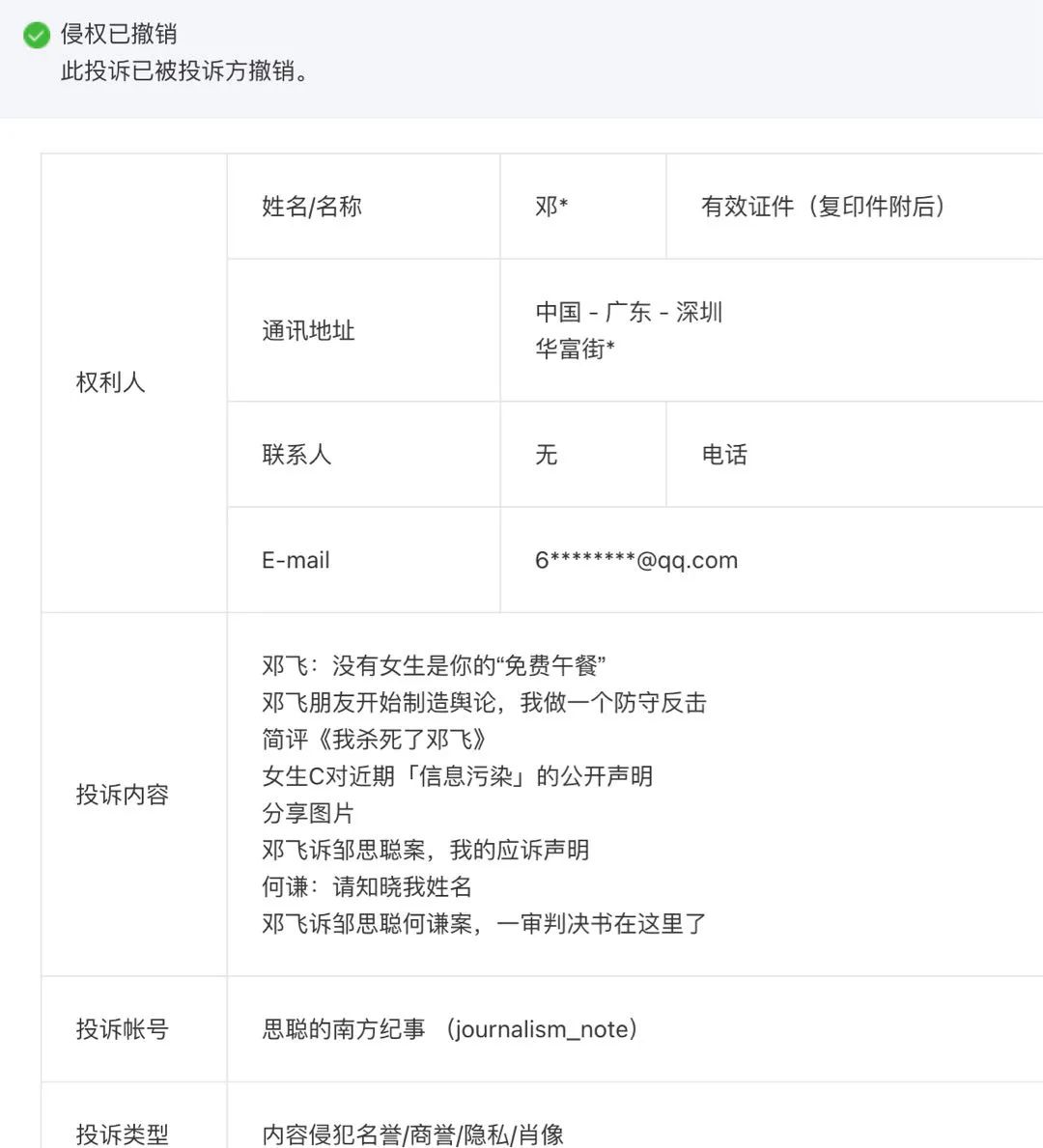Click the 有效证件（复印件附后） cell
1043x1148 pixels.
tap(823, 207)
